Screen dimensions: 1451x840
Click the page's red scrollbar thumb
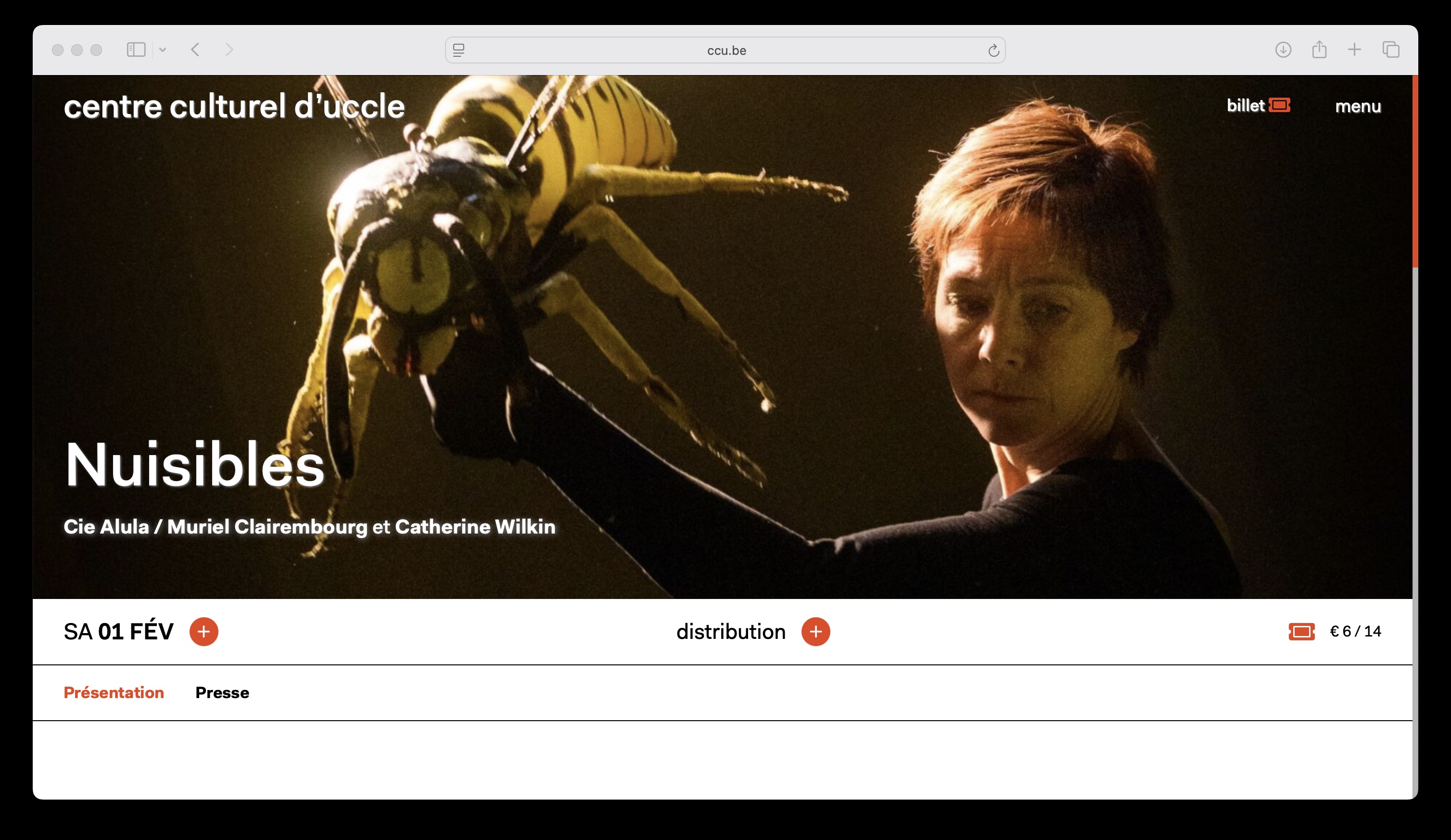(x=1415, y=173)
